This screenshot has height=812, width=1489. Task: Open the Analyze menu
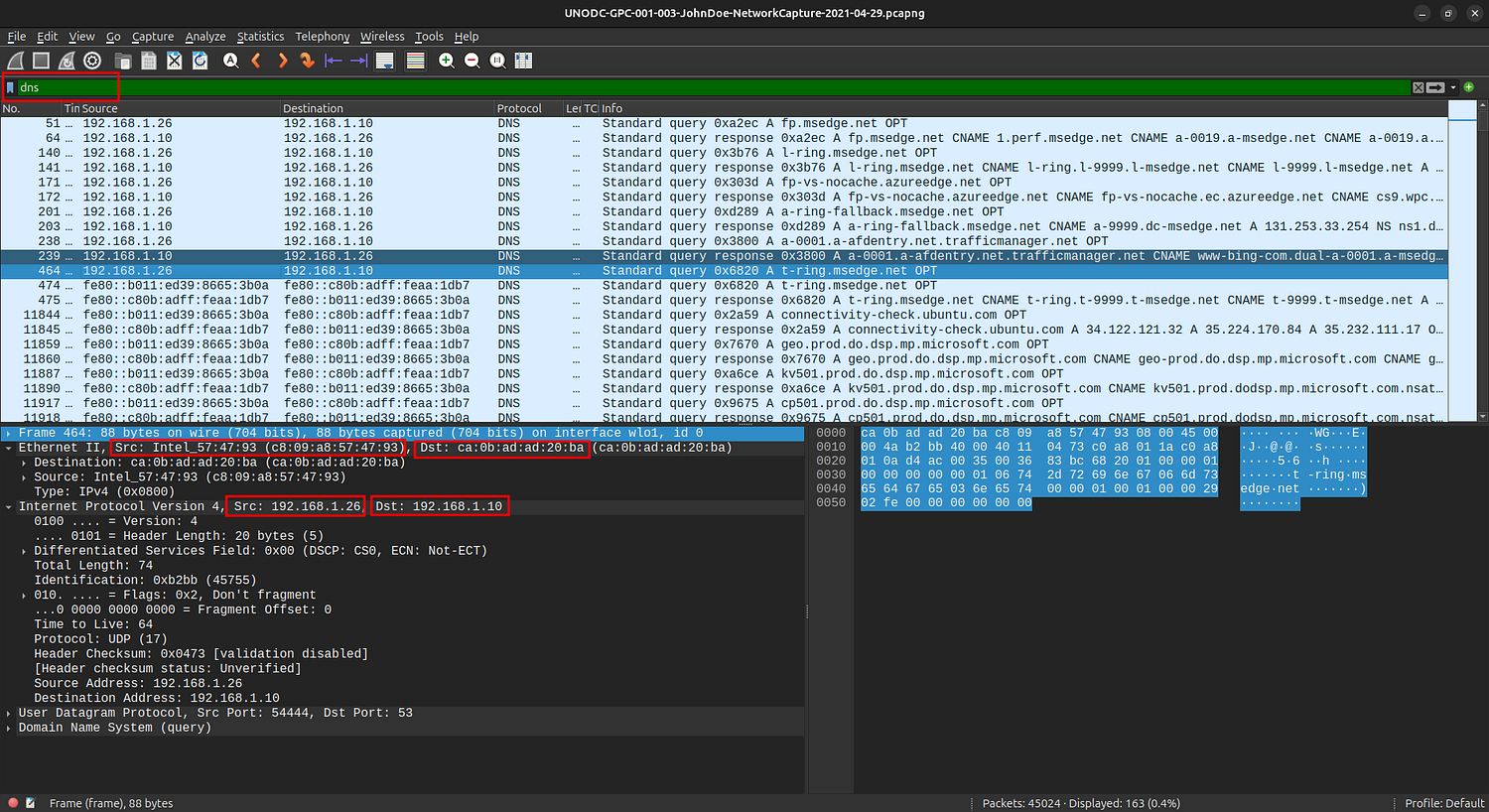coord(205,37)
